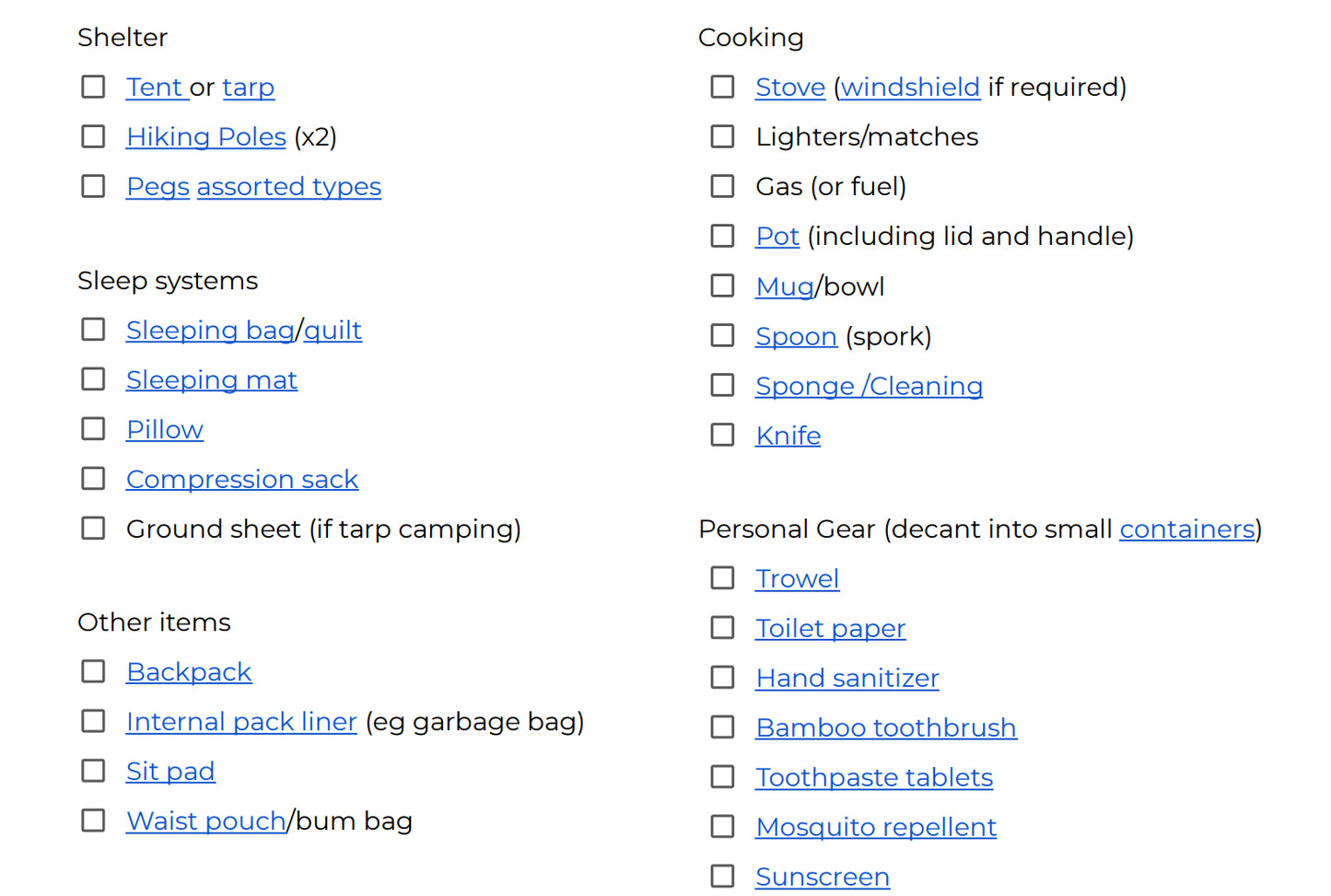Viewport: 1331px width, 896px height.
Task: Follow the Stove link
Action: [x=789, y=87]
